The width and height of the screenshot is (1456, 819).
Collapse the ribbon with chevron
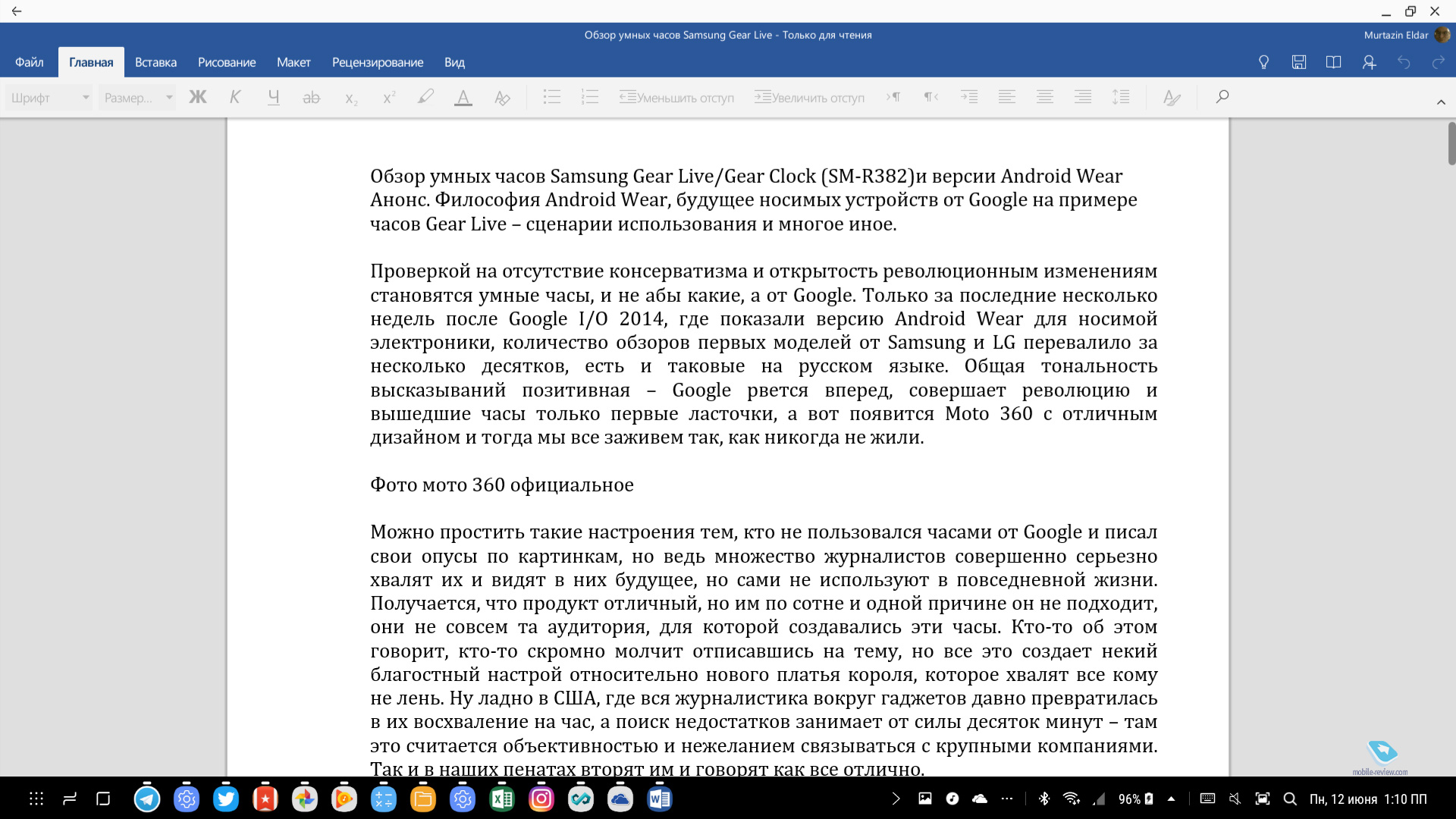tap(1441, 102)
